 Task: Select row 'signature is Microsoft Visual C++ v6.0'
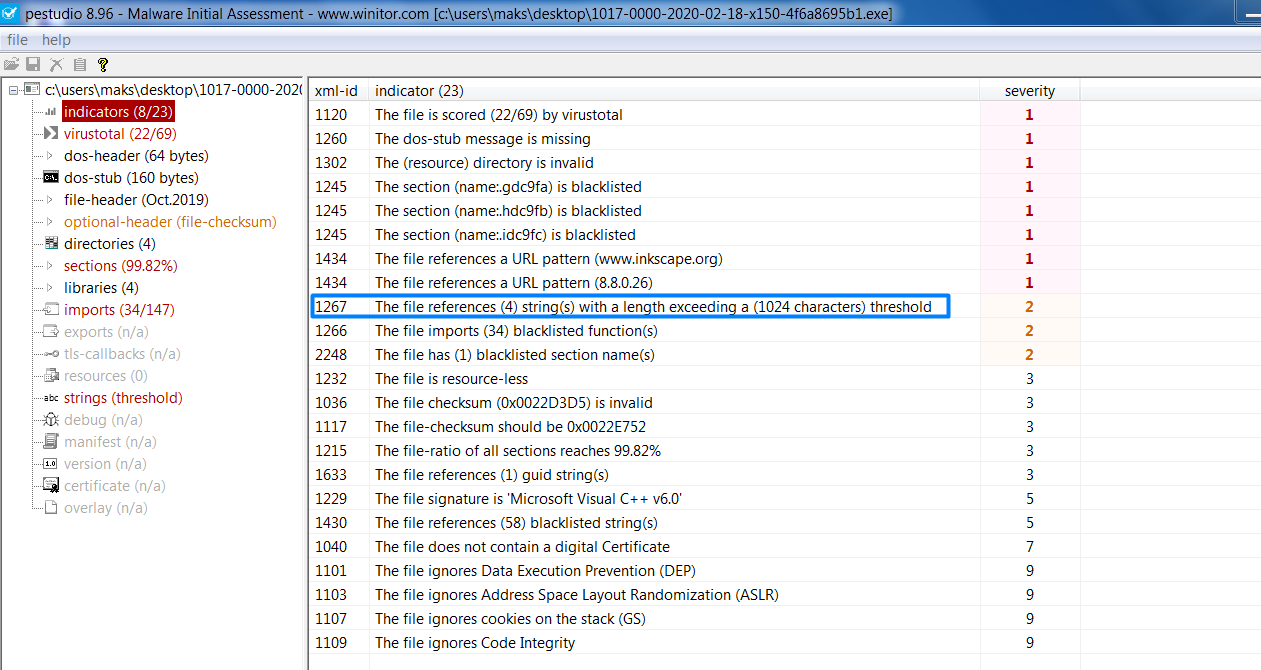tap(694, 499)
